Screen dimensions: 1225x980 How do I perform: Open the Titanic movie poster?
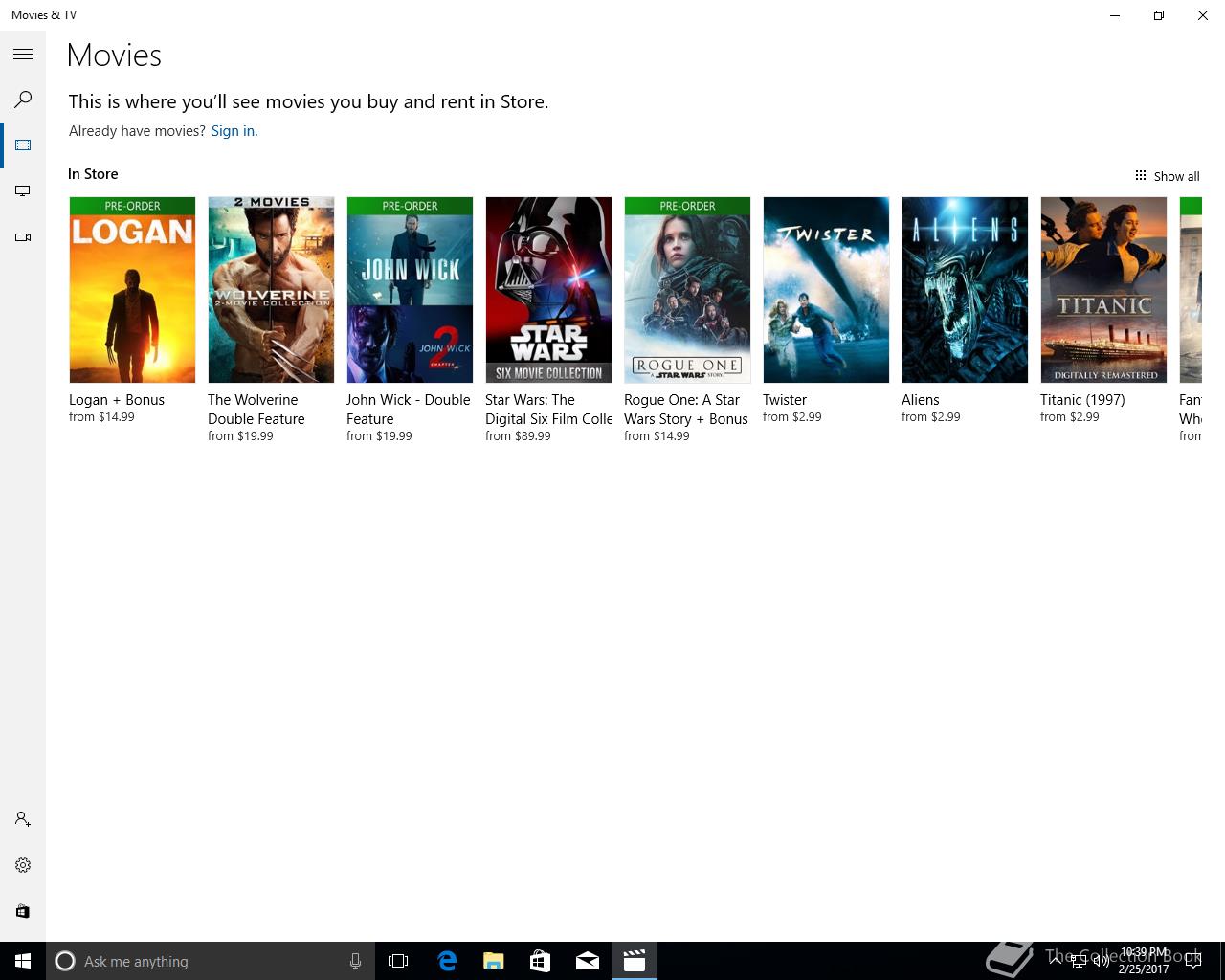tap(1103, 290)
